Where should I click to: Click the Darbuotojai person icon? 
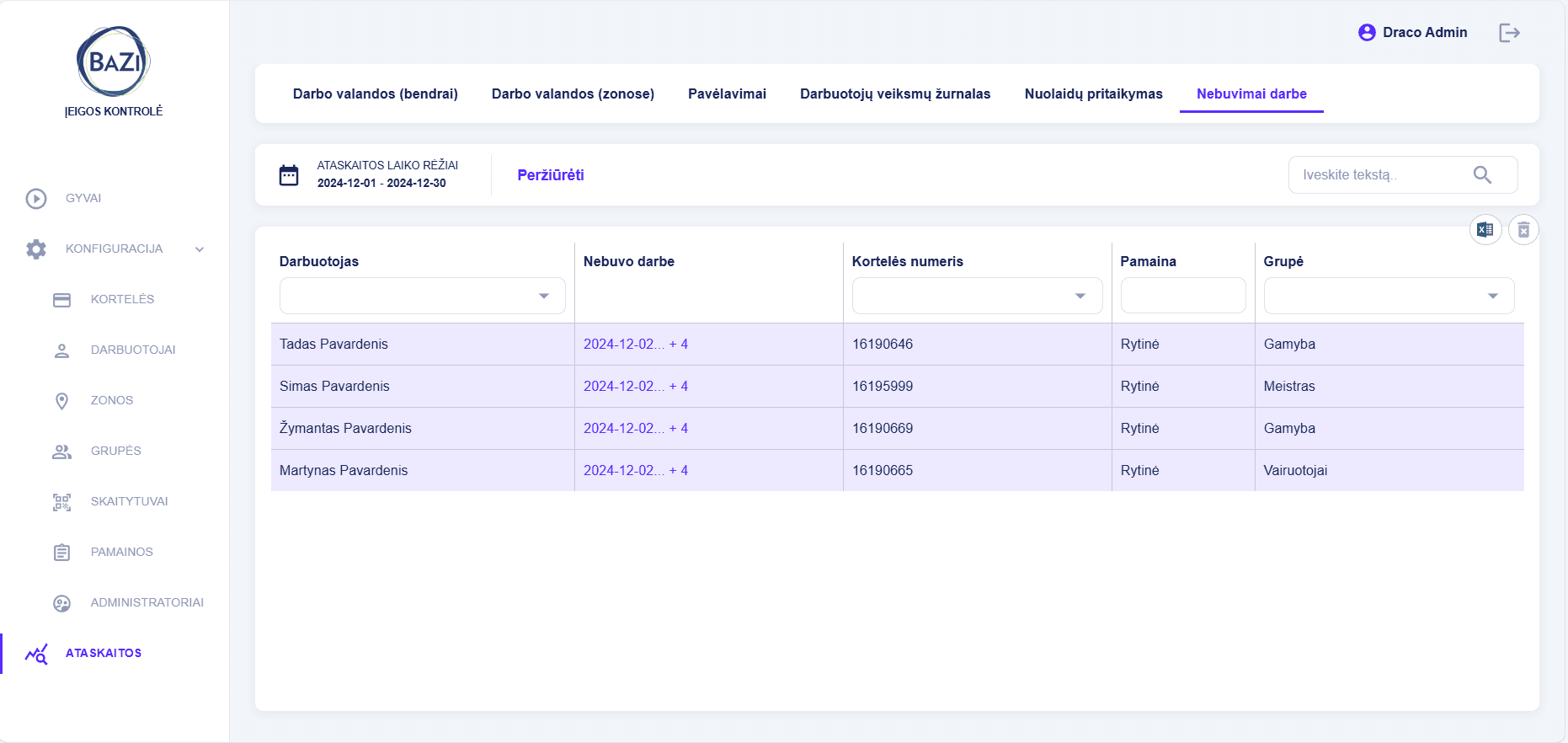tap(61, 350)
